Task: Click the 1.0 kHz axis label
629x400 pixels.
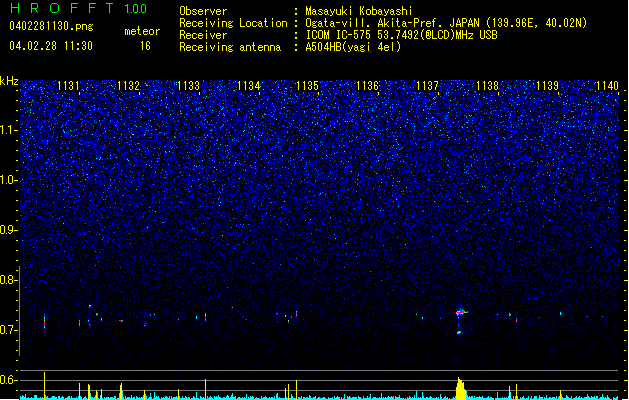Action: point(9,180)
